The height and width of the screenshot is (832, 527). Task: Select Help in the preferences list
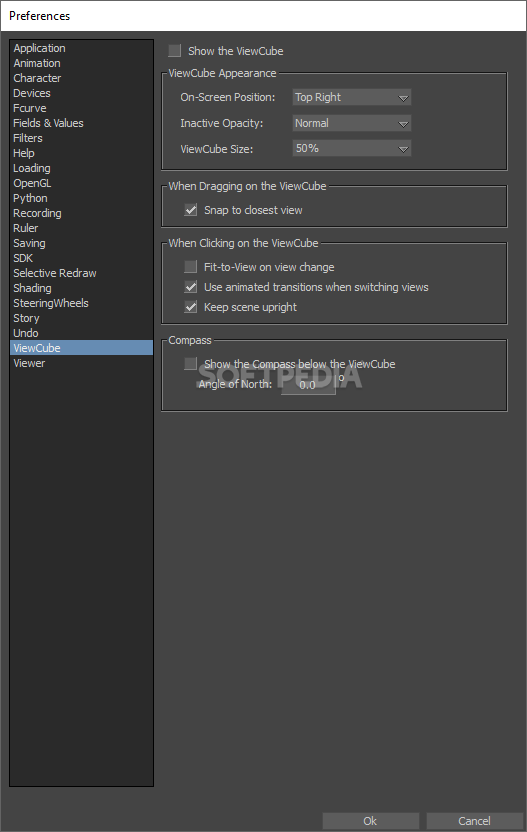(x=82, y=153)
